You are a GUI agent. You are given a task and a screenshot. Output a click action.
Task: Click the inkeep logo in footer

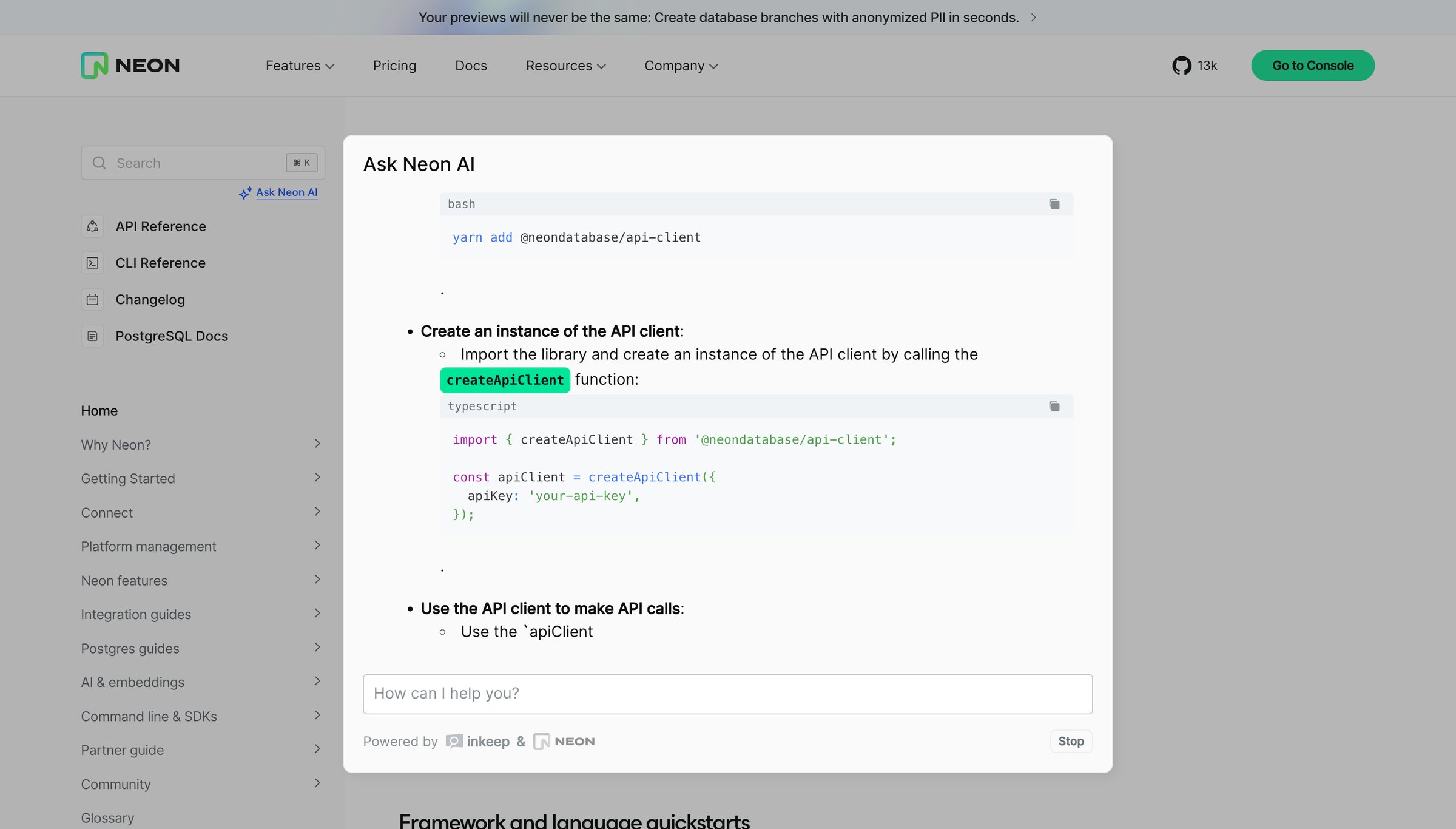[x=477, y=742]
